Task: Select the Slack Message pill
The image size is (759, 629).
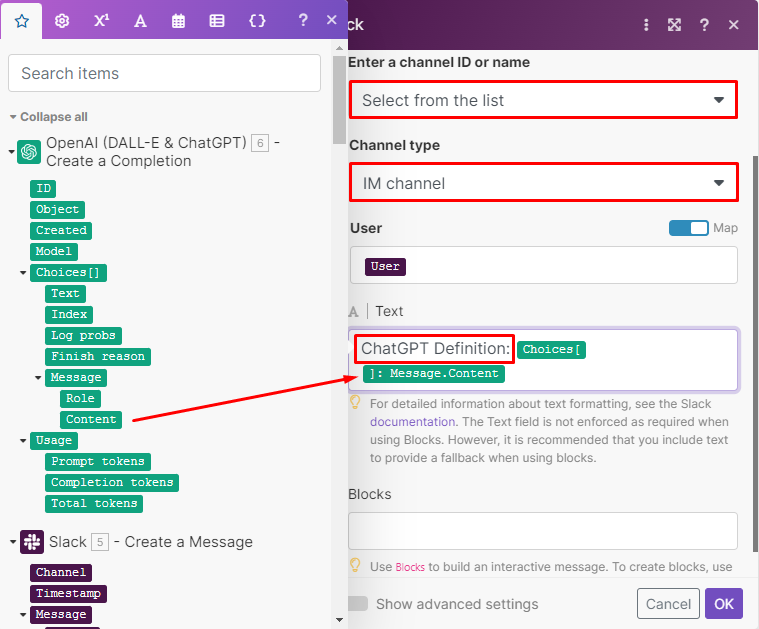Action: point(61,614)
